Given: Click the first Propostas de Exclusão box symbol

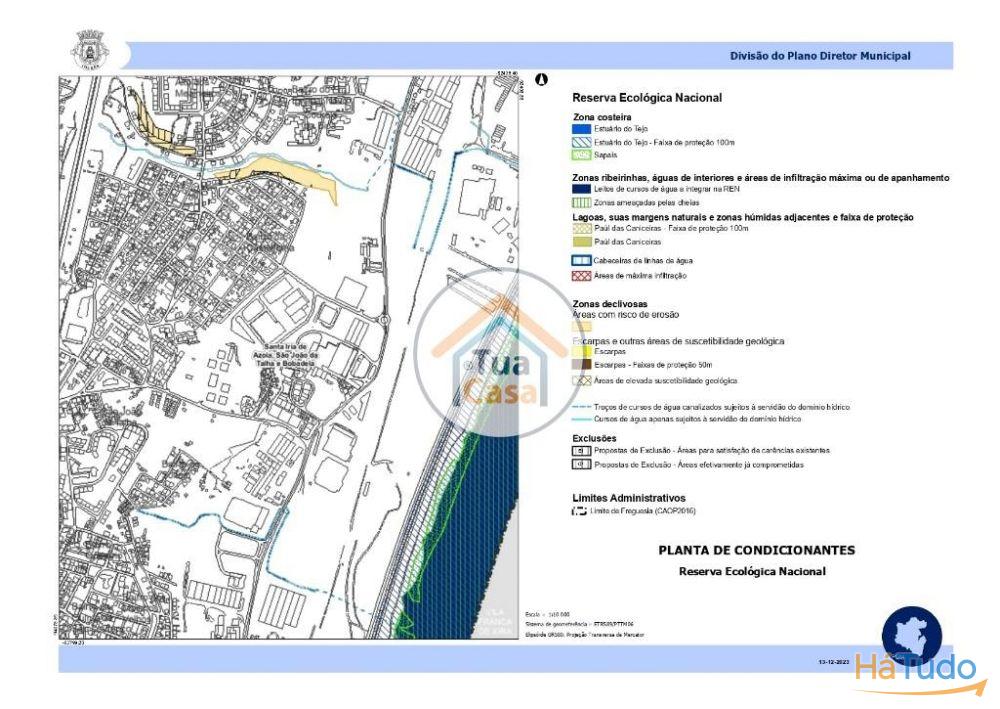Looking at the screenshot, I should click(x=581, y=450).
